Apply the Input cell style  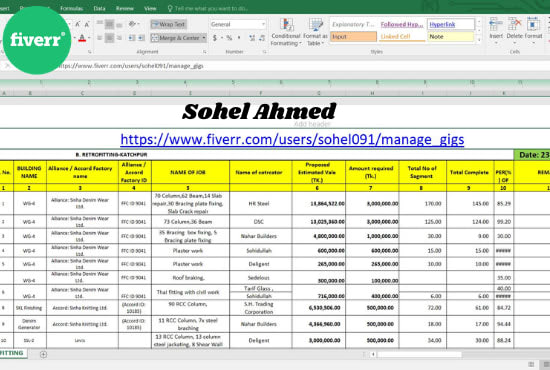tap(353, 36)
